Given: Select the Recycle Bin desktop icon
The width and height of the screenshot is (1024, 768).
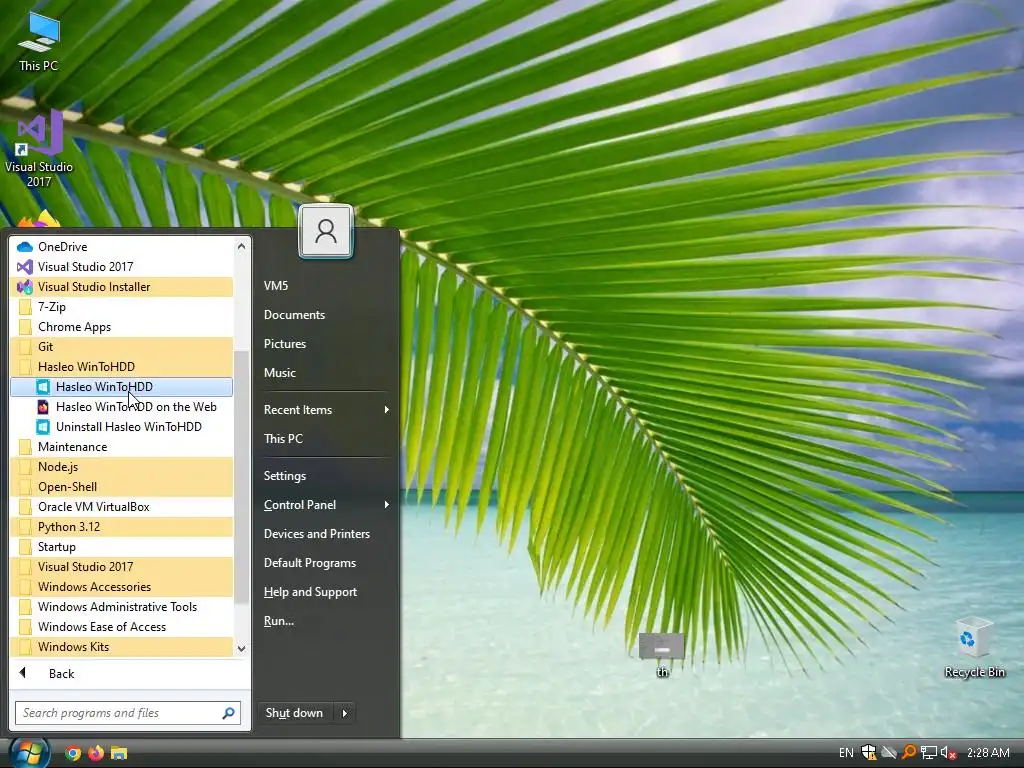Looking at the screenshot, I should tap(974, 647).
